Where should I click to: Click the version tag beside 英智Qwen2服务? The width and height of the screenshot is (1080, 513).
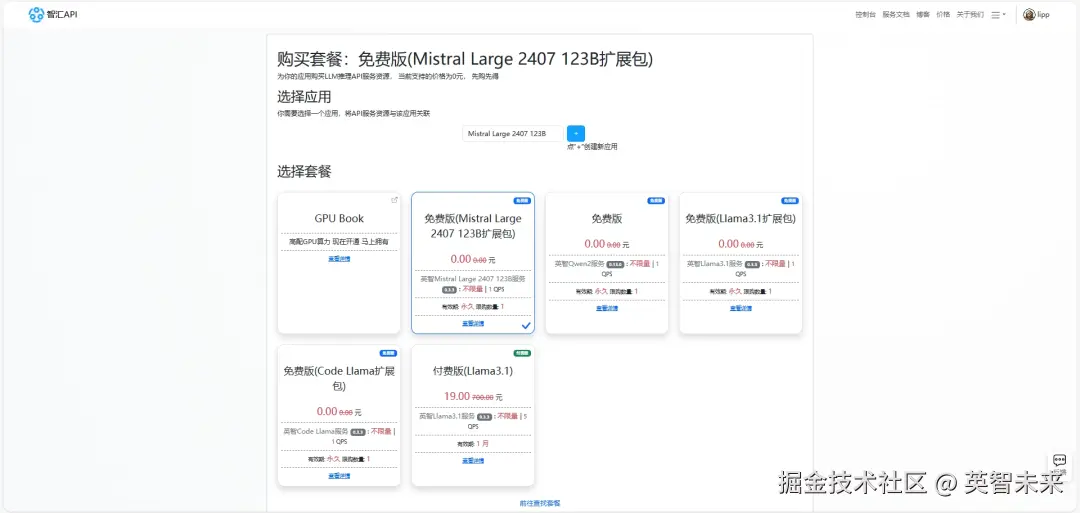(x=615, y=264)
